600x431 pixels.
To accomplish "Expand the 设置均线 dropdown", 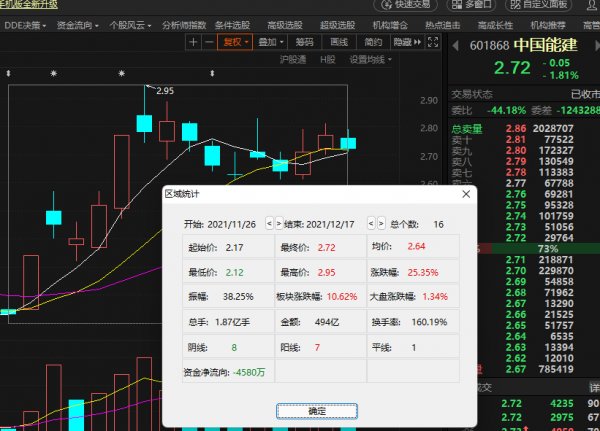I will 370,60.
